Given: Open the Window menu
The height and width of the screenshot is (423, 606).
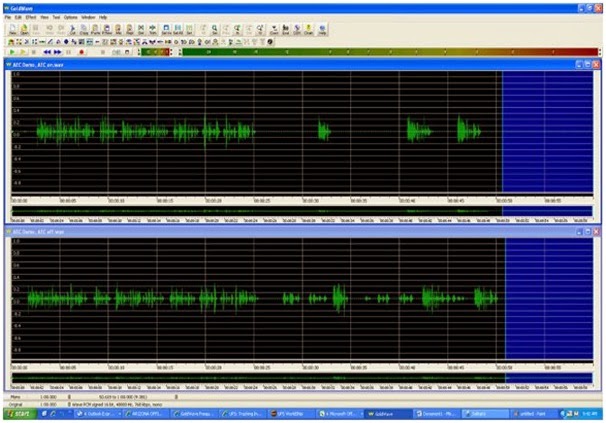Looking at the screenshot, I should click(88, 17).
